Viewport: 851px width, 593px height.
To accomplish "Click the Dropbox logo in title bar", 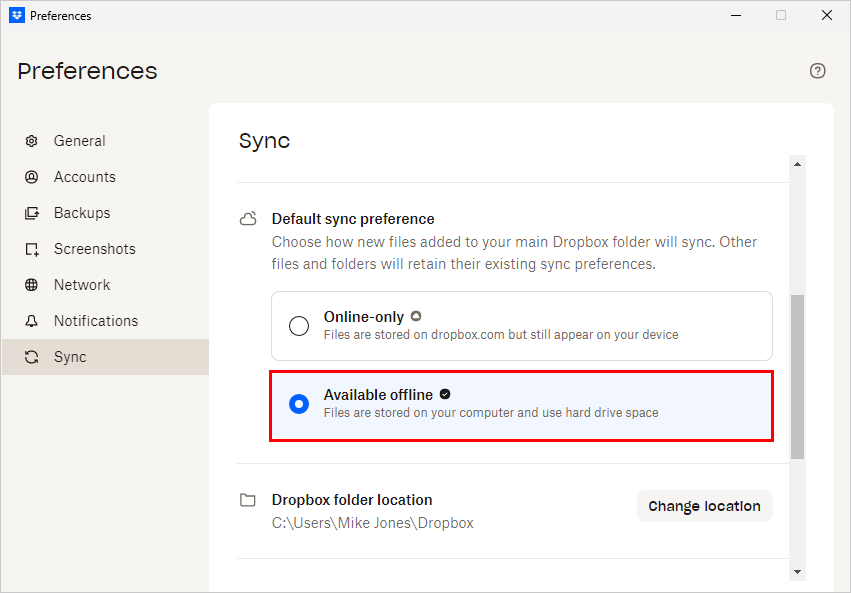I will (x=16, y=15).
